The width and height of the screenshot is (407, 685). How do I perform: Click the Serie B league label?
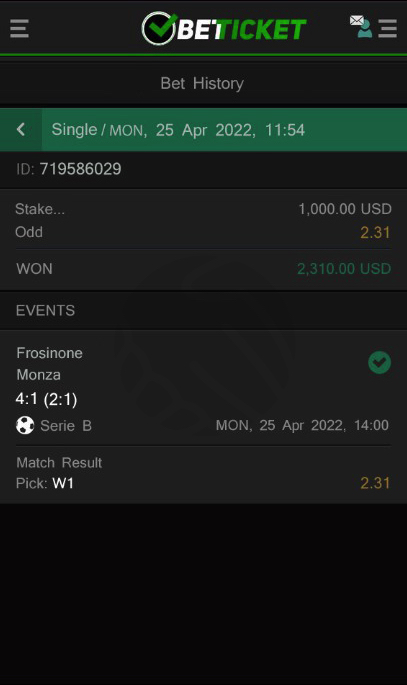pyautogui.click(x=66, y=426)
